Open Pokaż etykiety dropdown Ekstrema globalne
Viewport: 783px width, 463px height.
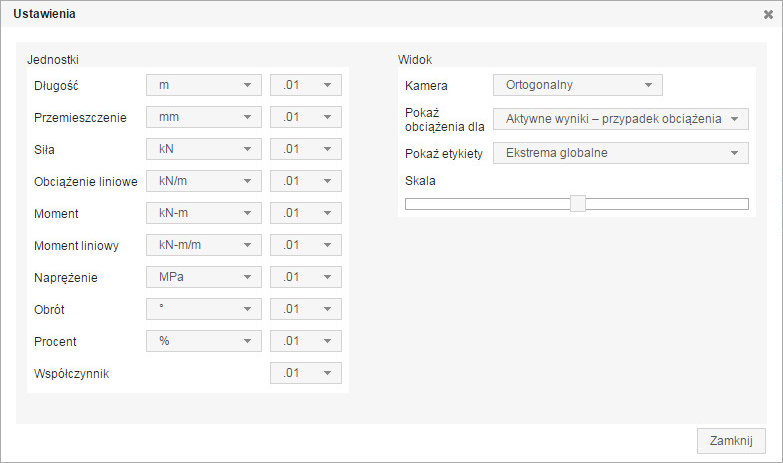(x=620, y=153)
